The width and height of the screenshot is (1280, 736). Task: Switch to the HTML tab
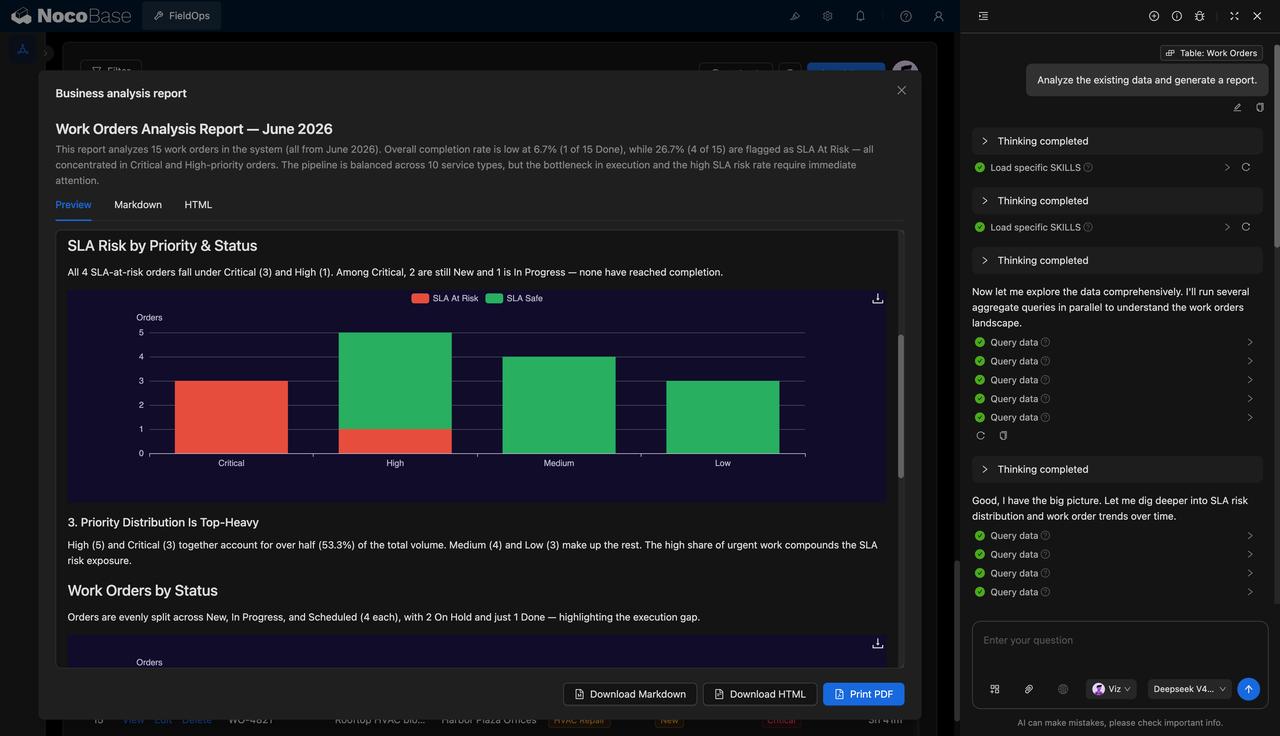coord(198,205)
